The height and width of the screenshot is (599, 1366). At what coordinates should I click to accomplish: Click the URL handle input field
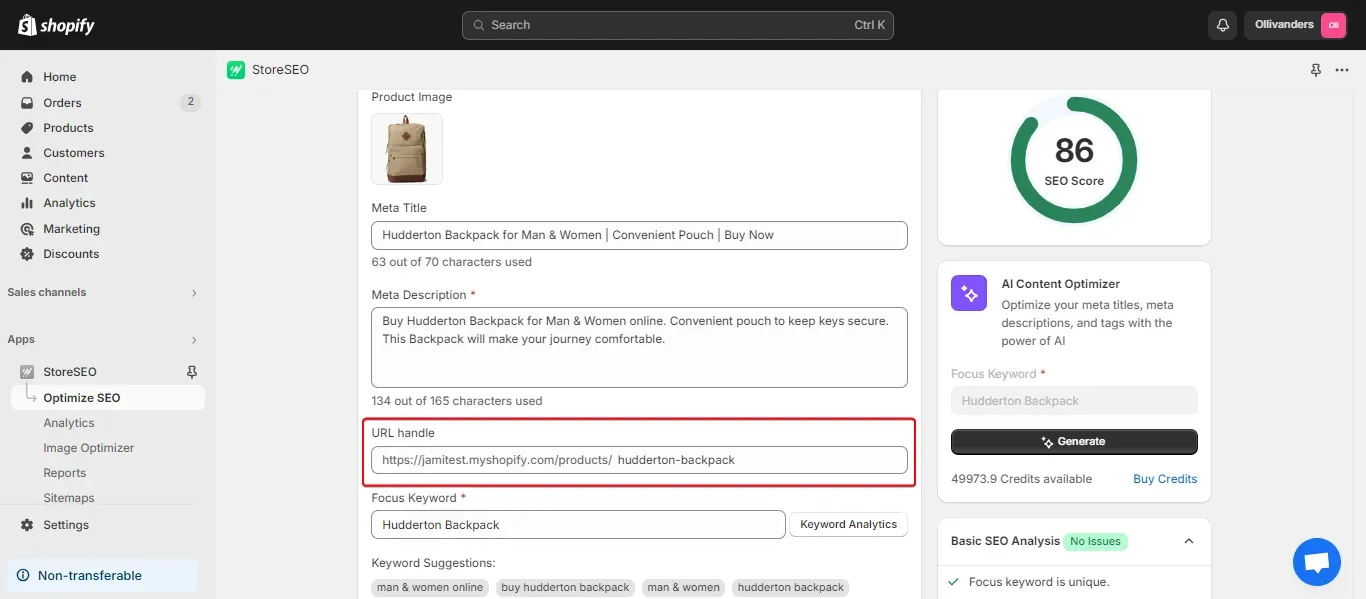(x=639, y=460)
